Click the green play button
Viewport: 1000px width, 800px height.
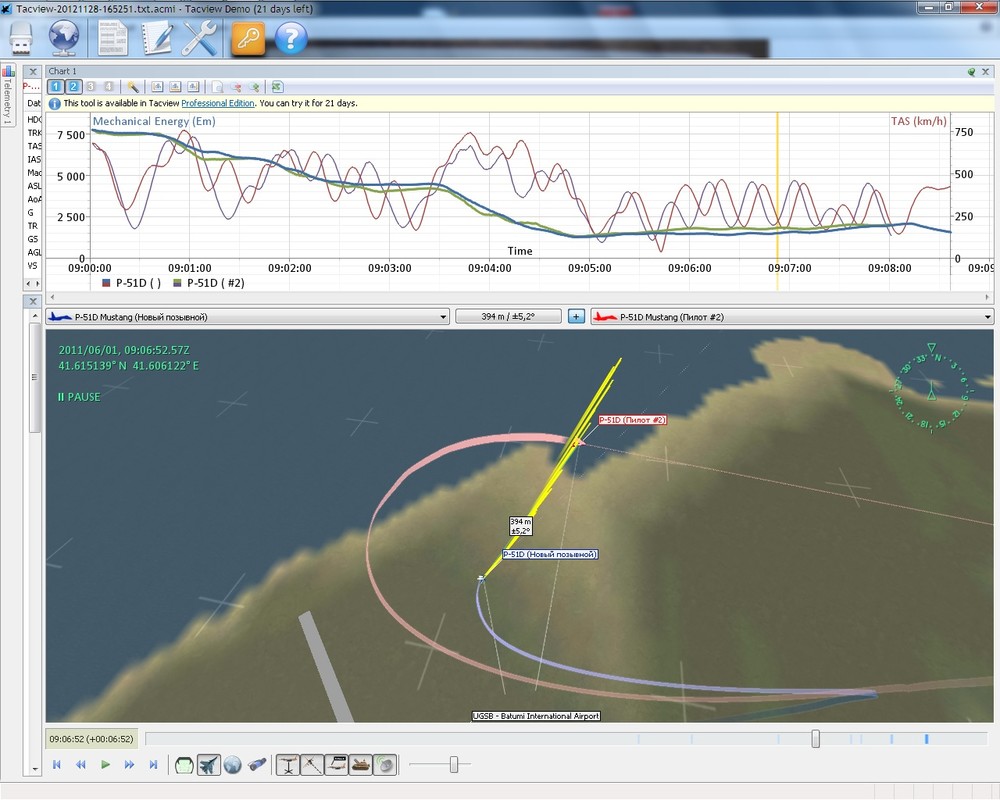point(105,764)
